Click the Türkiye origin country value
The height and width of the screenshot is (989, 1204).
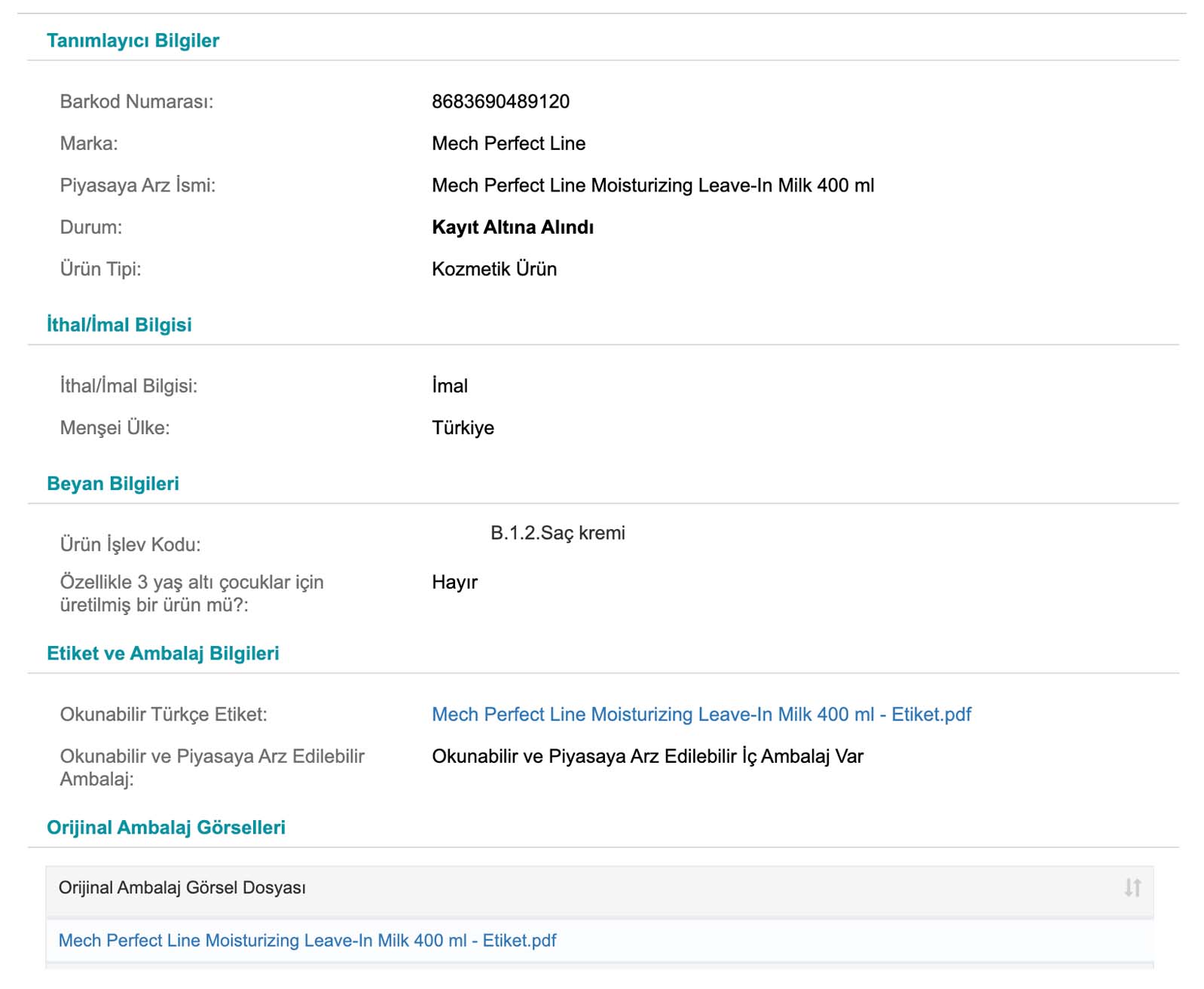[x=463, y=427]
